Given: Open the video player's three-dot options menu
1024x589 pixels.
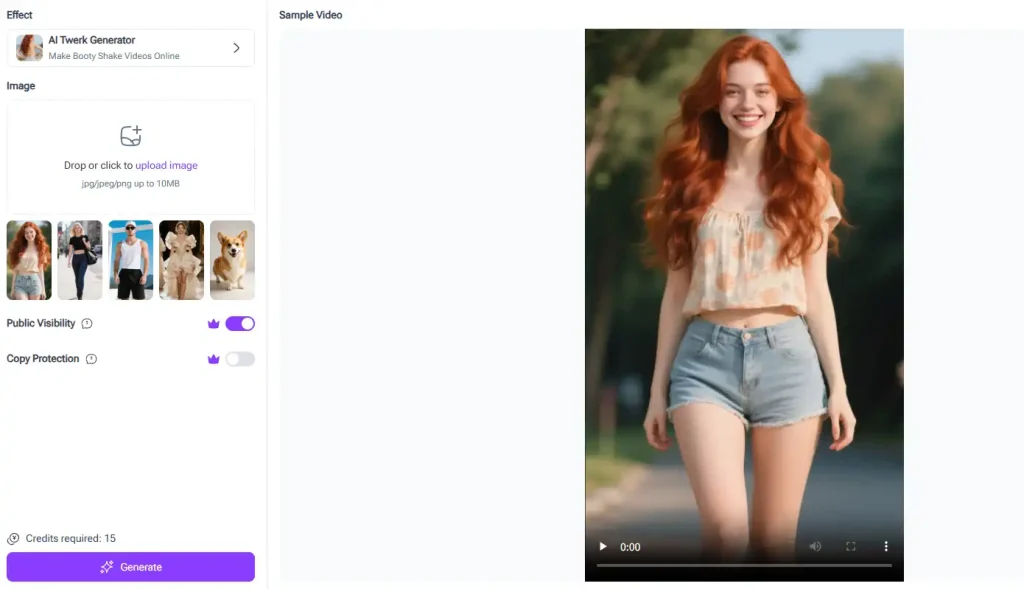Looking at the screenshot, I should click(x=886, y=547).
